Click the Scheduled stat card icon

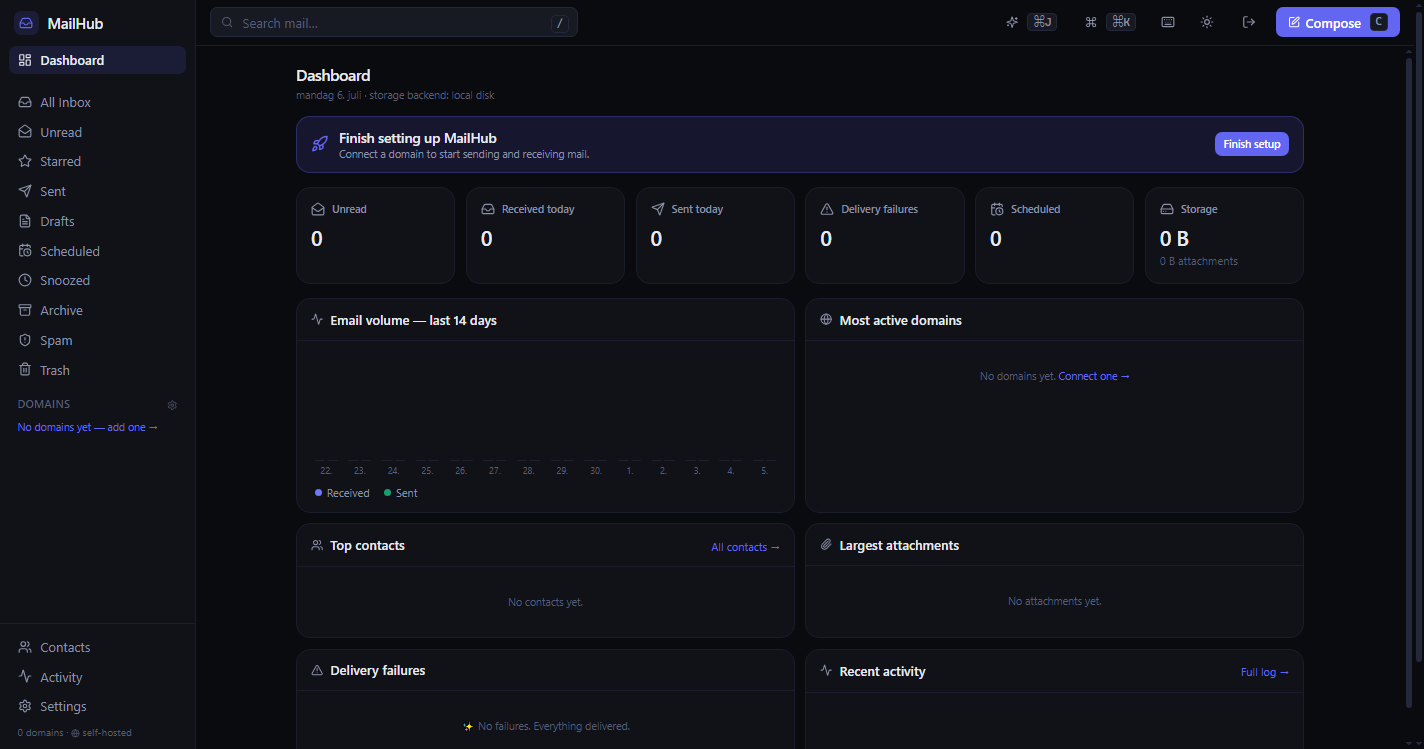click(x=997, y=209)
